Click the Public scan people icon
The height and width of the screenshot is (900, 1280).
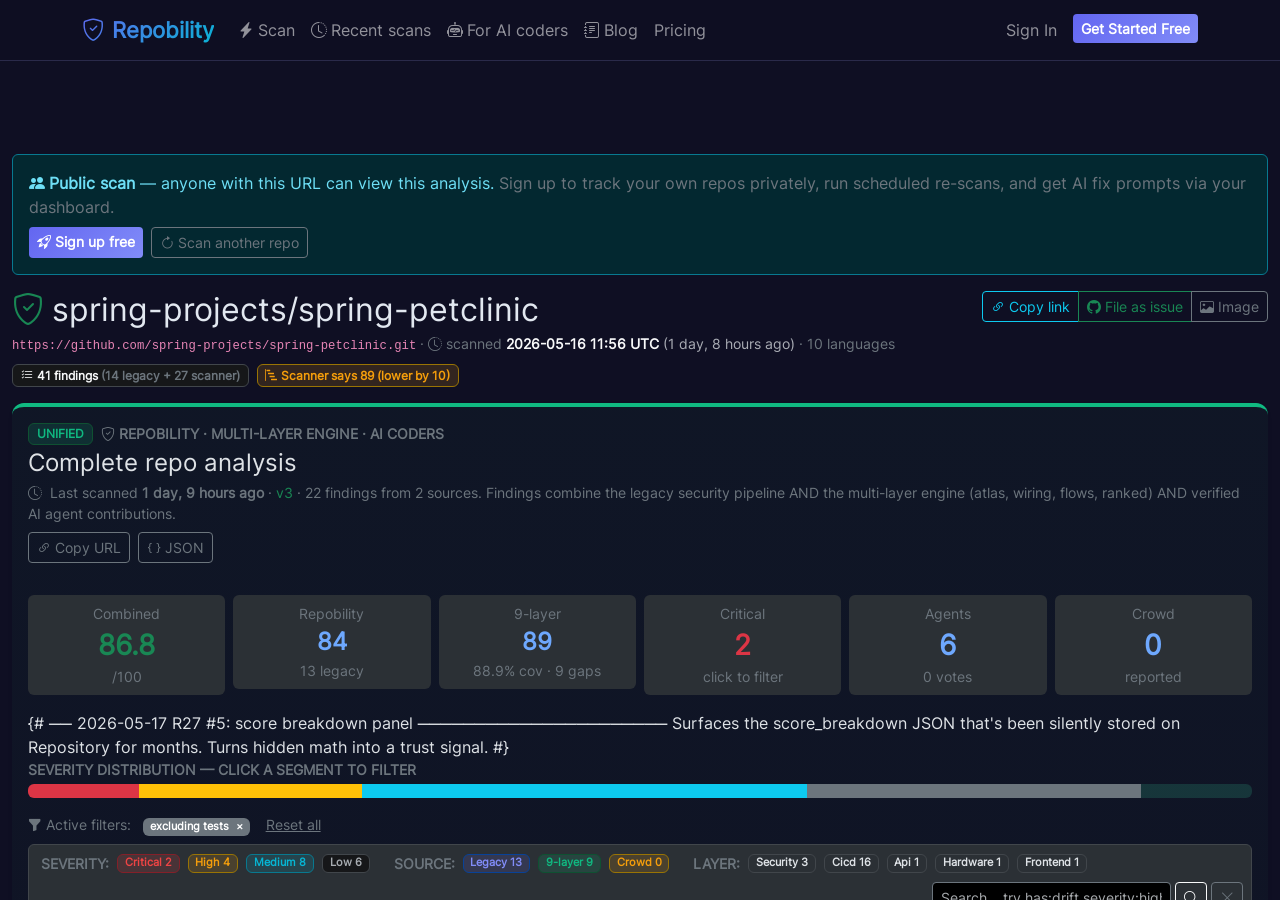click(37, 183)
